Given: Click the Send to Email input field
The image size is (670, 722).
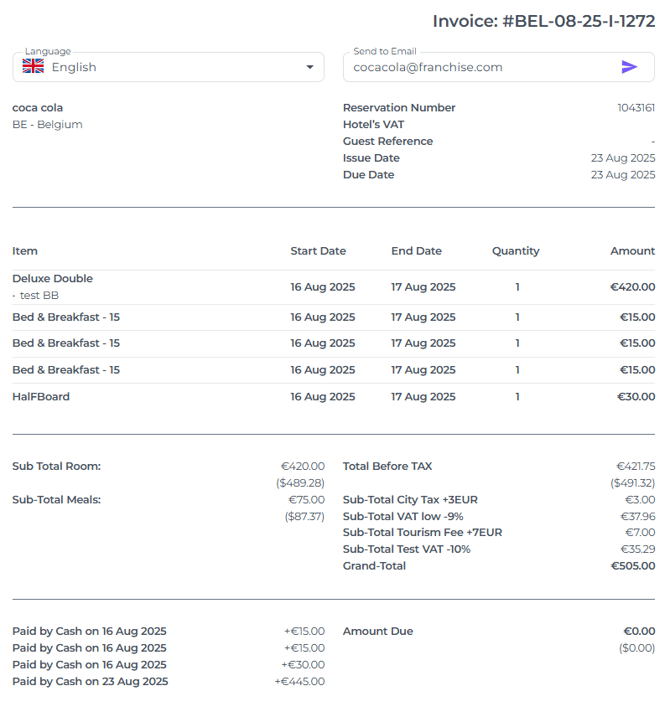Looking at the screenshot, I should [x=480, y=67].
